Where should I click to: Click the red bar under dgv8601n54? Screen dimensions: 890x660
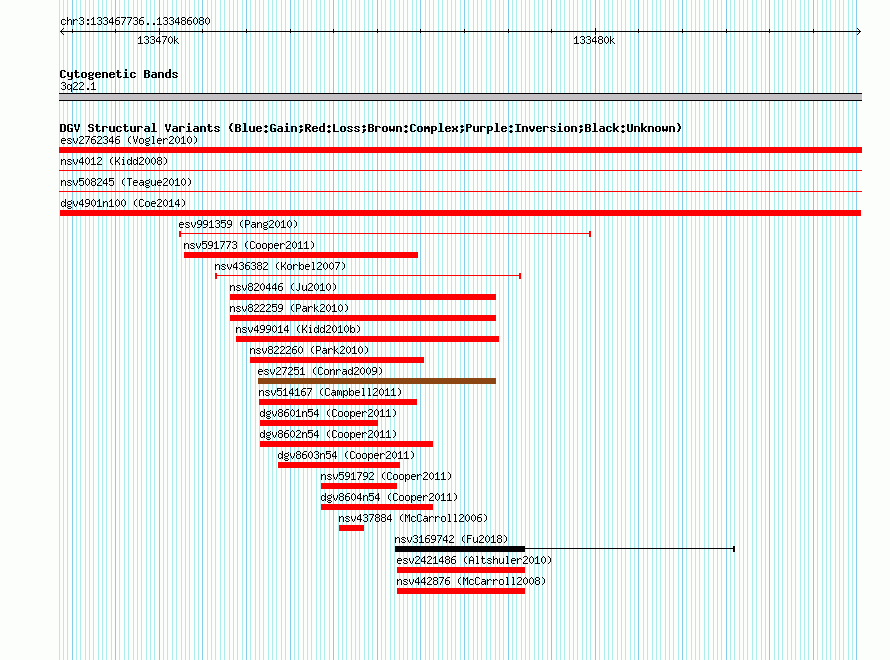pyautogui.click(x=319, y=423)
